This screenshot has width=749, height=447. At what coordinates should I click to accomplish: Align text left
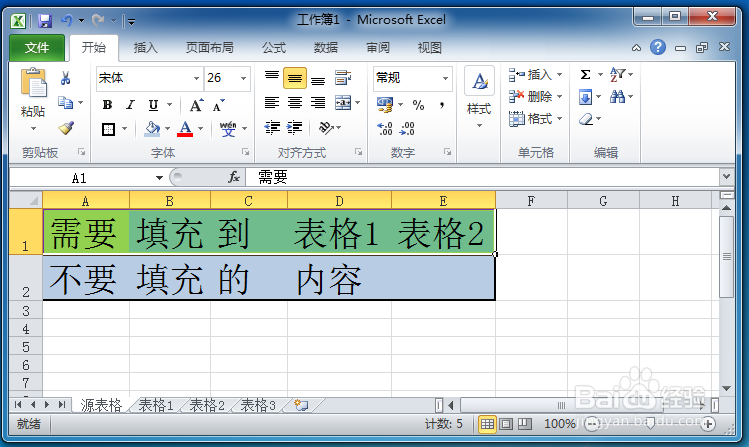[x=272, y=102]
